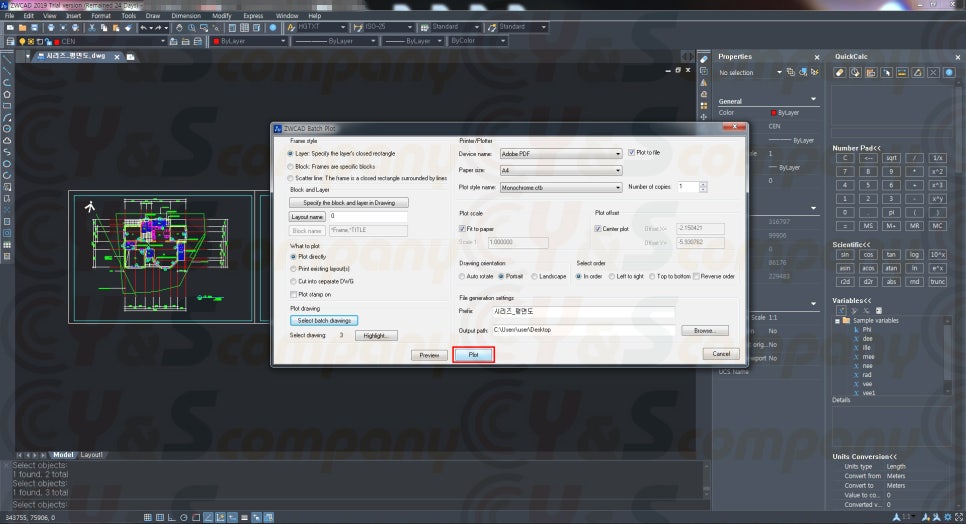Open ByLayer color control with red swatch

click(248, 41)
